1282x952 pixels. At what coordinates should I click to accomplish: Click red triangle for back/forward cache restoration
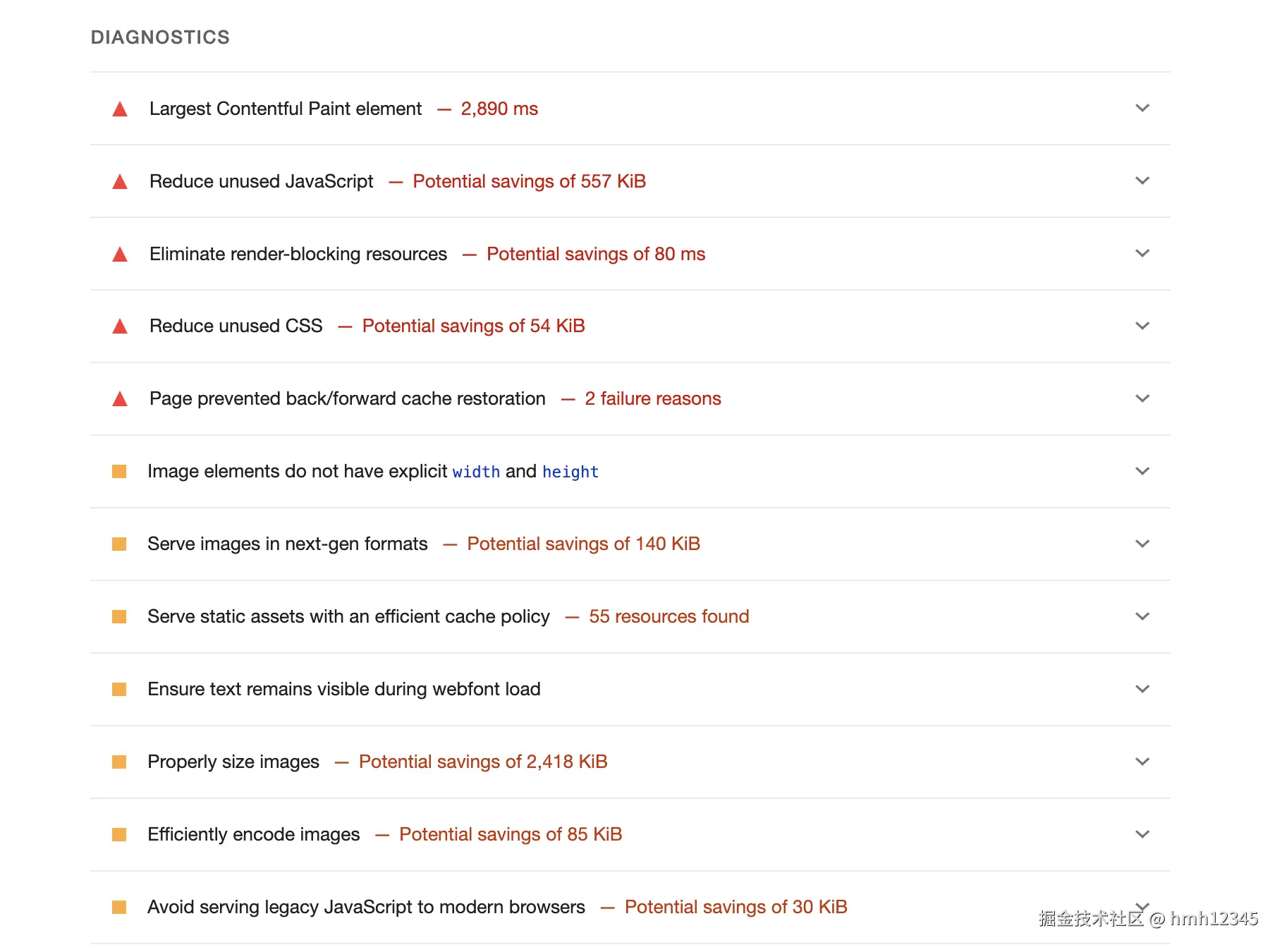[x=120, y=399]
